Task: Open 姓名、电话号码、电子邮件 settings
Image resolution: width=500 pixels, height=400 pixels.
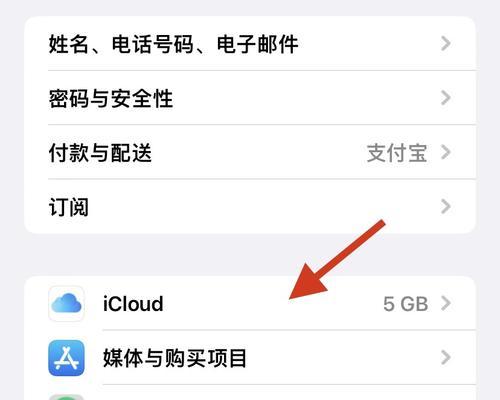Action: click(250, 44)
